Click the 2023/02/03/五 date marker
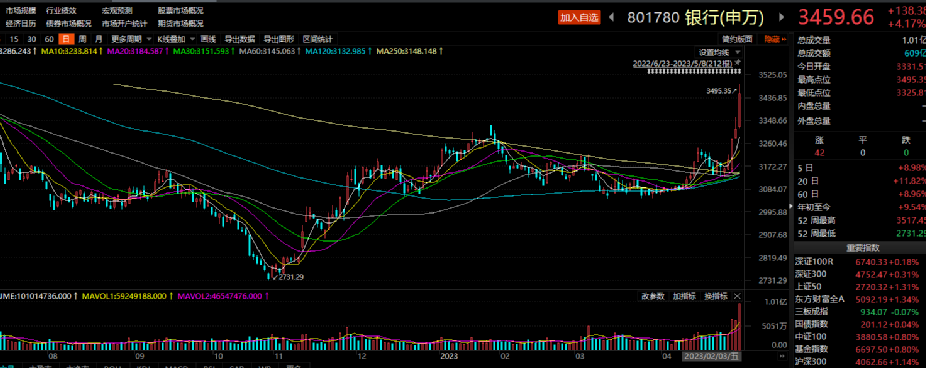Image resolution: width=926 pixels, height=368 pixels. coord(712,357)
